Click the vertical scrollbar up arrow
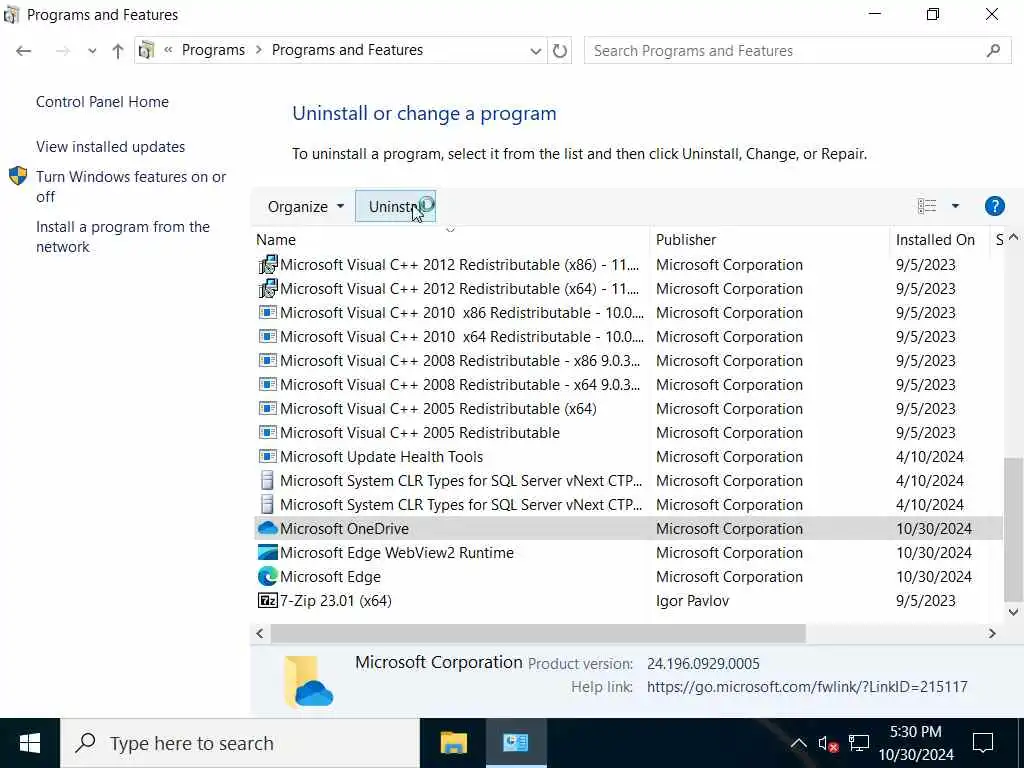 tap(1013, 238)
